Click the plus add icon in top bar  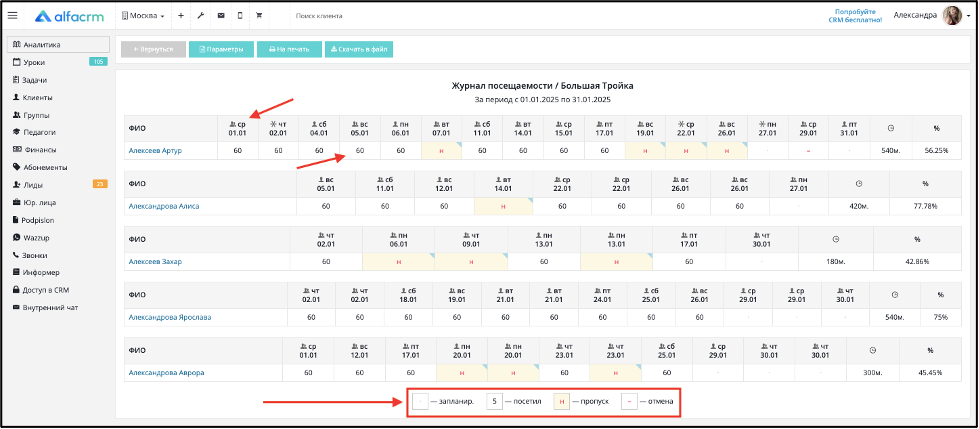tap(181, 16)
